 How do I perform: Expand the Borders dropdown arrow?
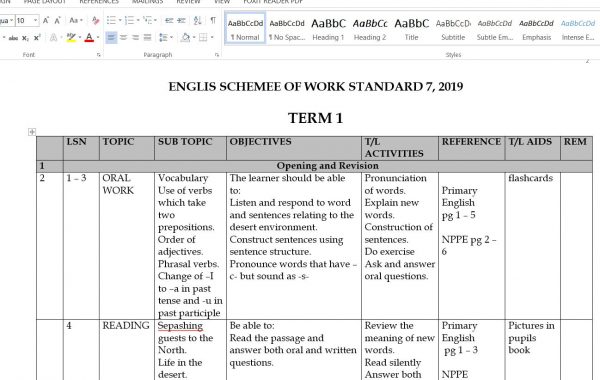(x=212, y=38)
